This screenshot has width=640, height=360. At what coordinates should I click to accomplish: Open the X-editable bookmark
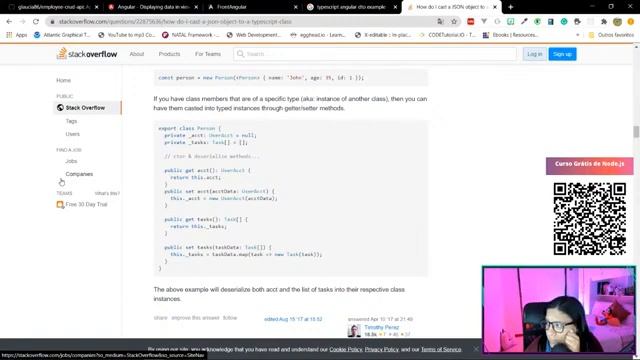click(383, 35)
